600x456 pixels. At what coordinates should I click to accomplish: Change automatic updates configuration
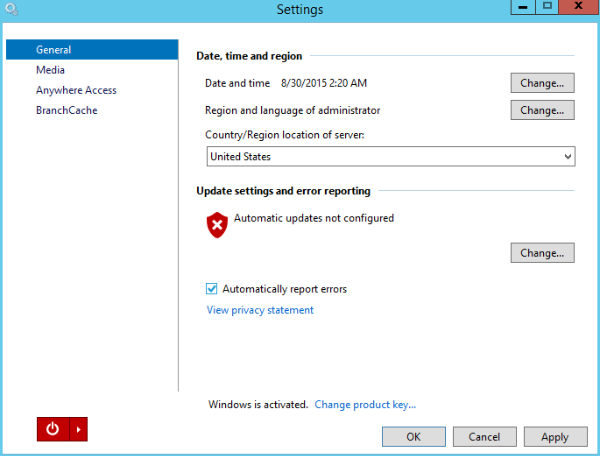point(542,253)
